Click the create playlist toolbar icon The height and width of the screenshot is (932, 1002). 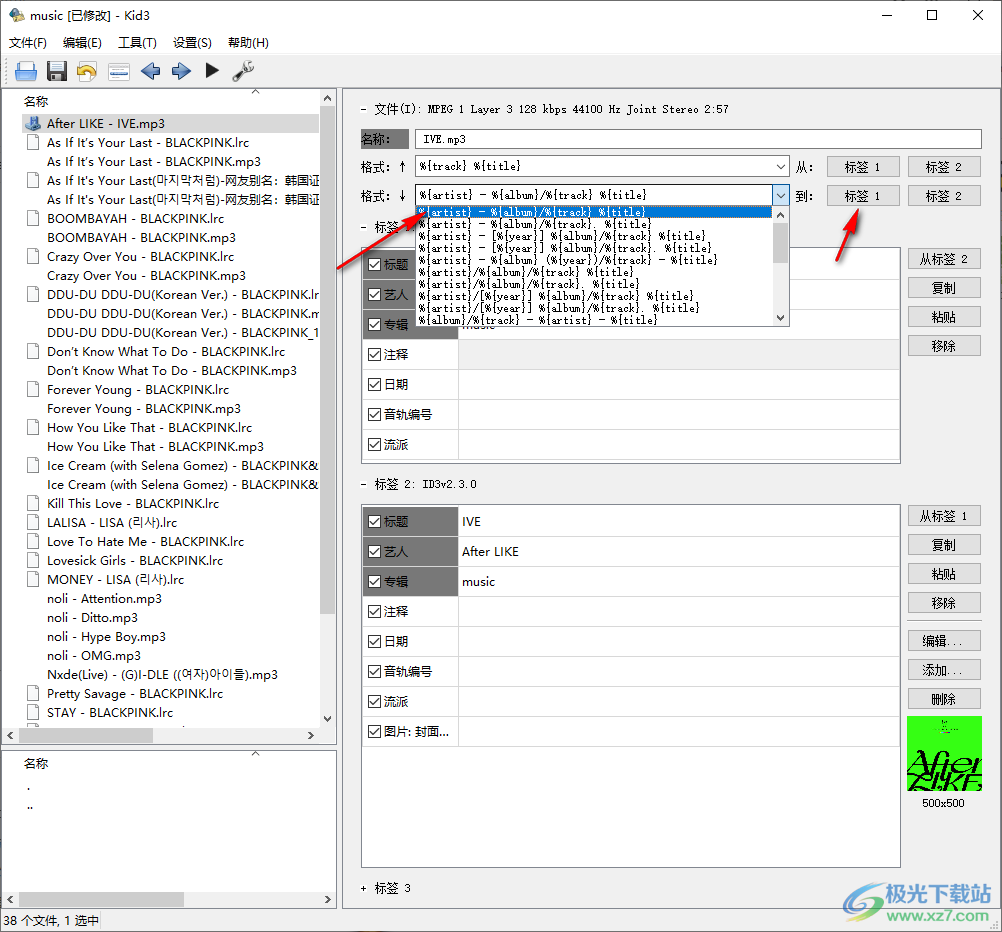pyautogui.click(x=119, y=71)
